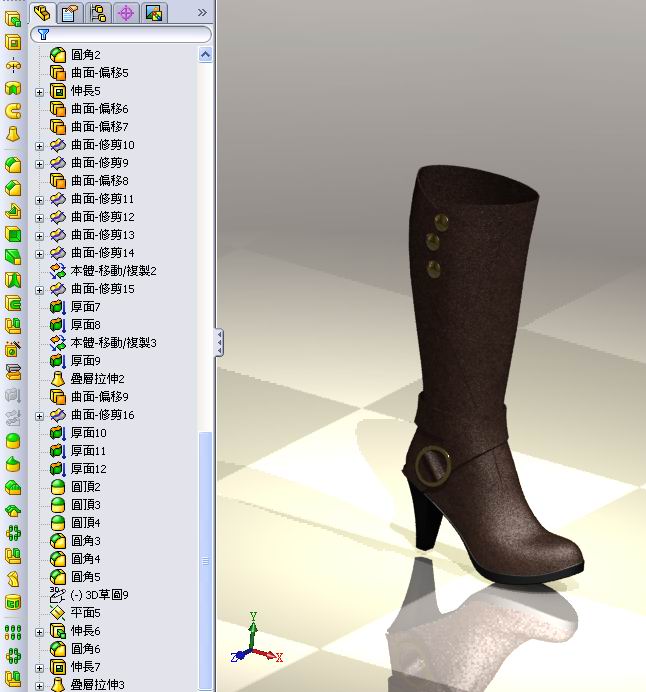This screenshot has width=646, height=692.
Task: Expand the 曲面-修剪10 feature
Action: (39, 146)
